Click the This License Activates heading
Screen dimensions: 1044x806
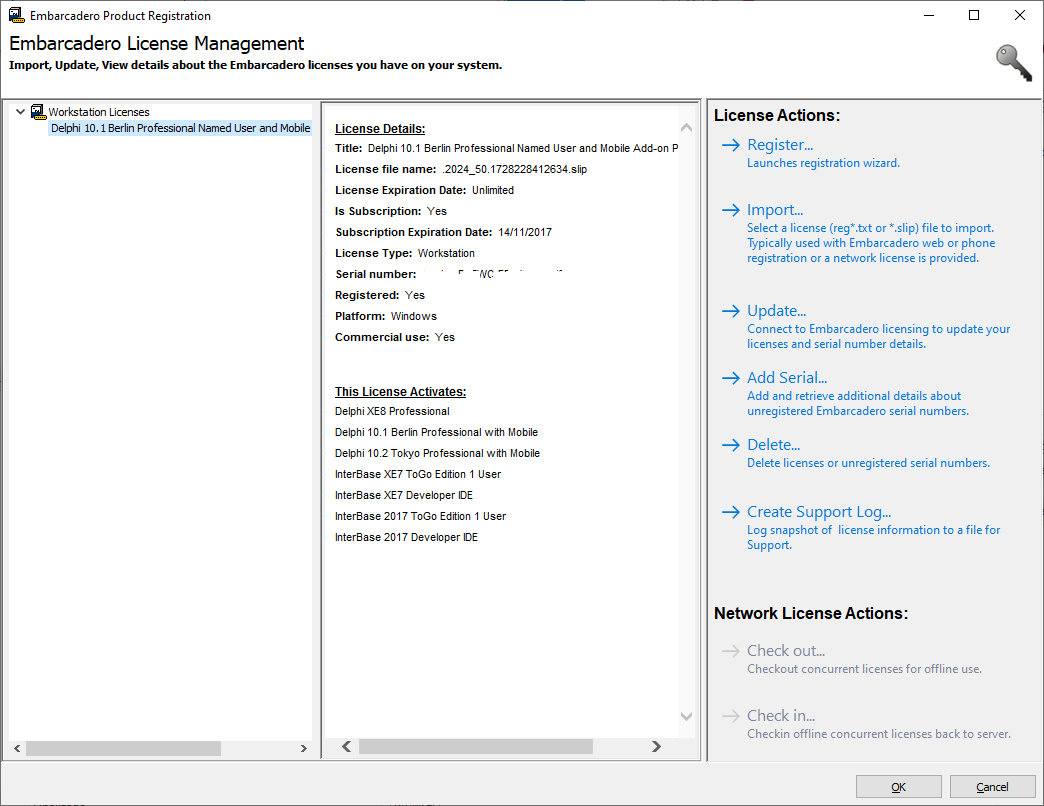[x=400, y=392]
